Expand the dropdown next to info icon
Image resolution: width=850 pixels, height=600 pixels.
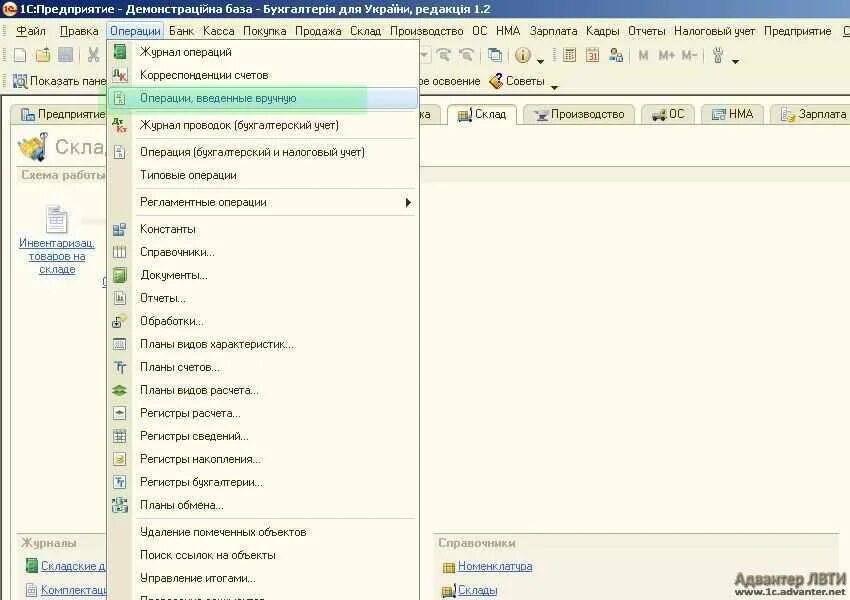540,61
